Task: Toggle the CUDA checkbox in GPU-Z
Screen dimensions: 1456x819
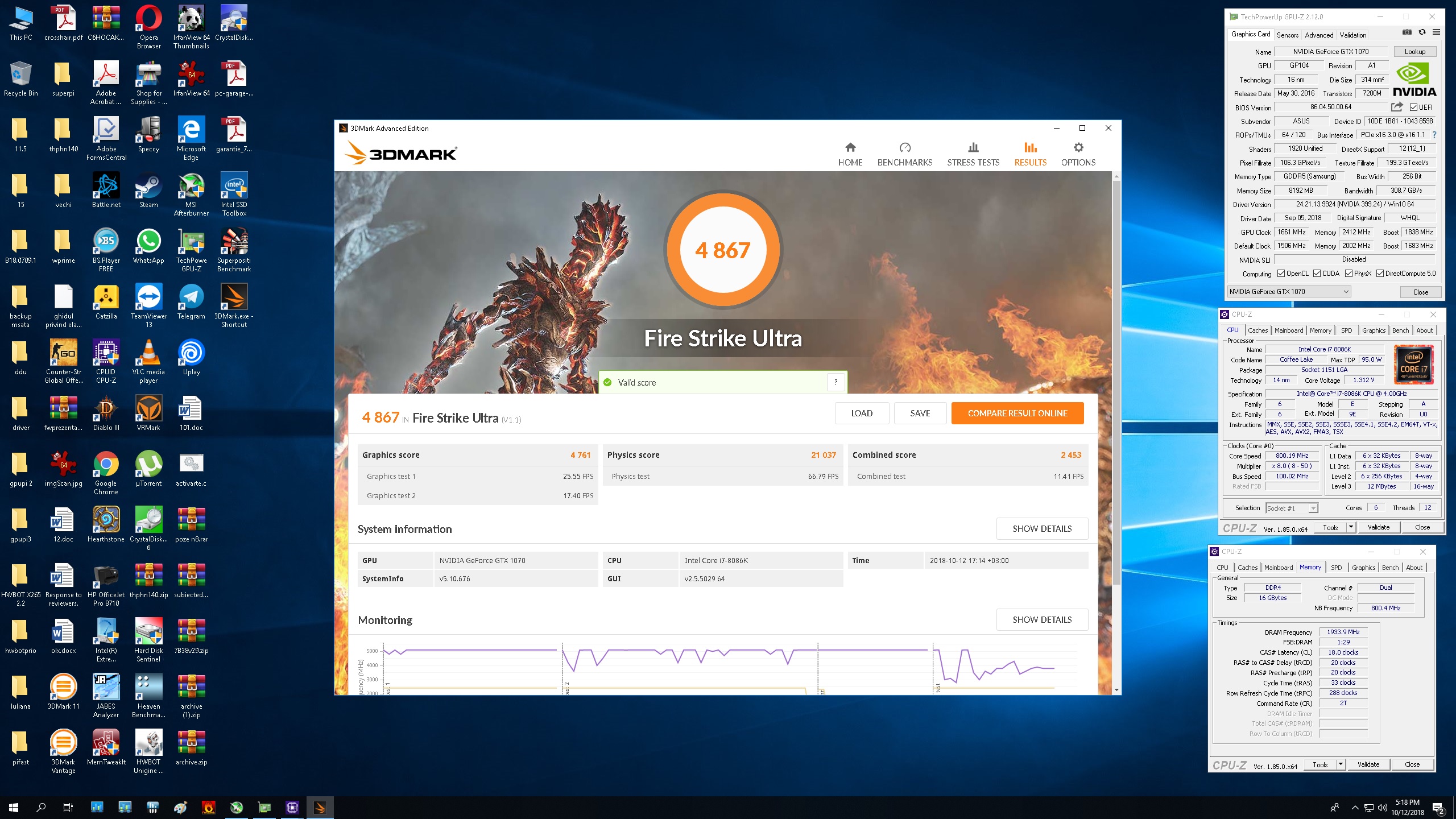Action: pyautogui.click(x=1317, y=274)
